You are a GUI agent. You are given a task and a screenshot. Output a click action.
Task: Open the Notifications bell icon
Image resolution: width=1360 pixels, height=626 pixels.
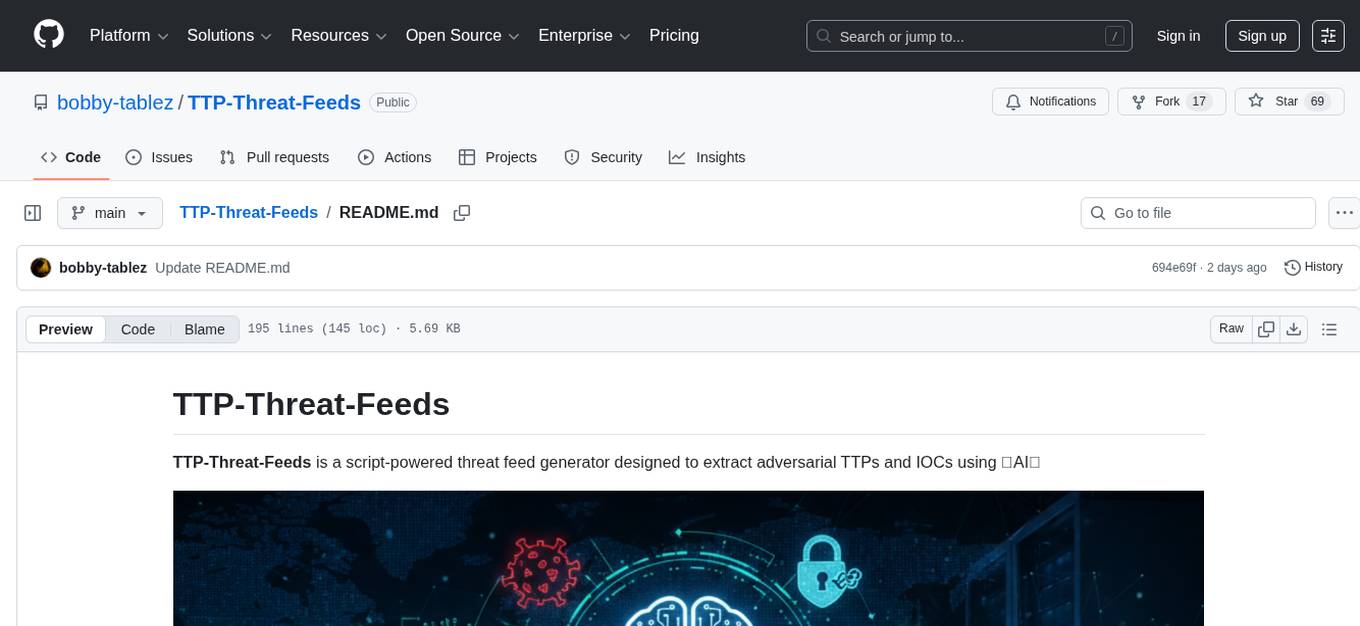pyautogui.click(x=1014, y=101)
